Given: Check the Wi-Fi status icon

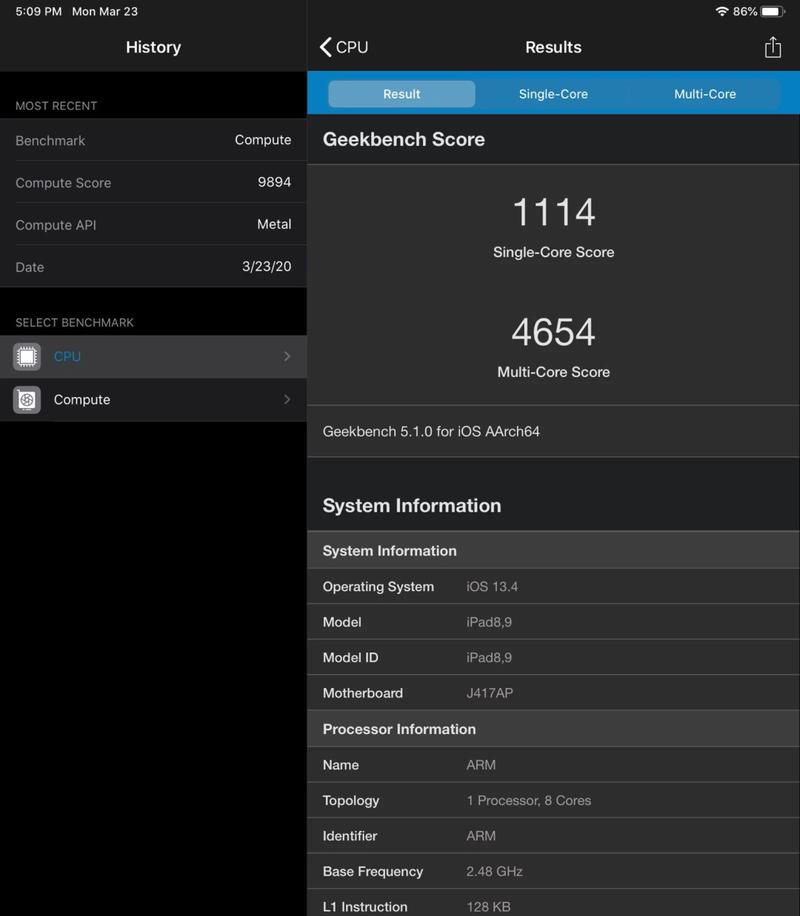Looking at the screenshot, I should coord(722,11).
